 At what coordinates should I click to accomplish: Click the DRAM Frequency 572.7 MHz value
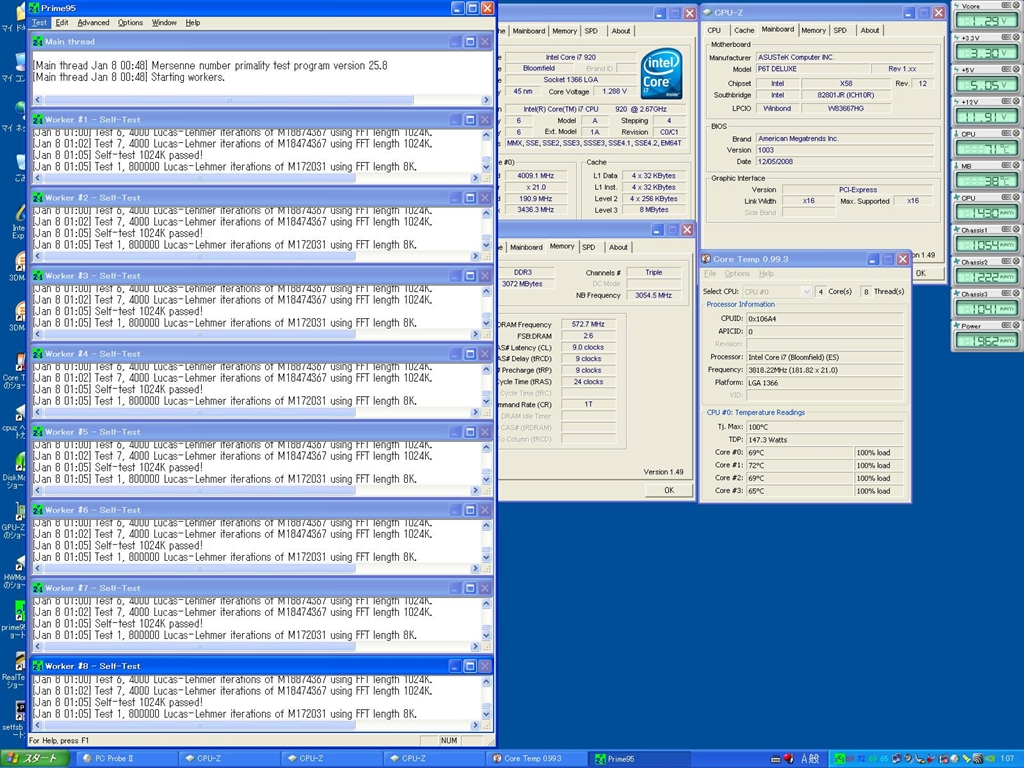(x=588, y=324)
